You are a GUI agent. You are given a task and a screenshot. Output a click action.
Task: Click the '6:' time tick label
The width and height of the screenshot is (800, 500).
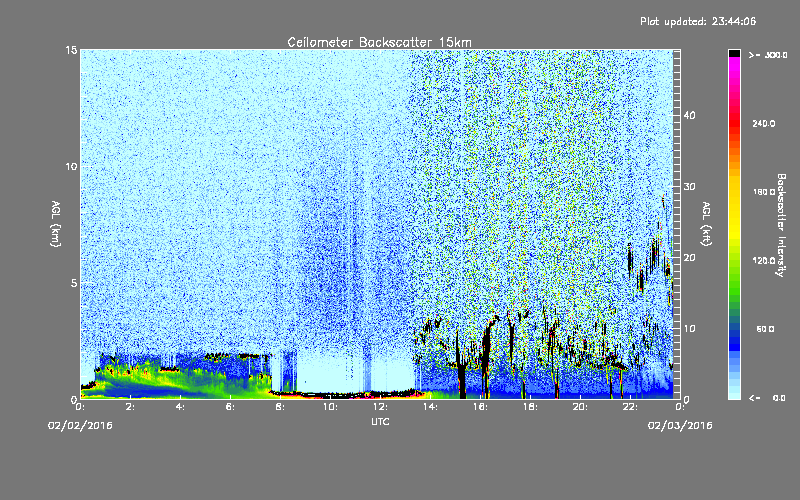click(x=230, y=407)
